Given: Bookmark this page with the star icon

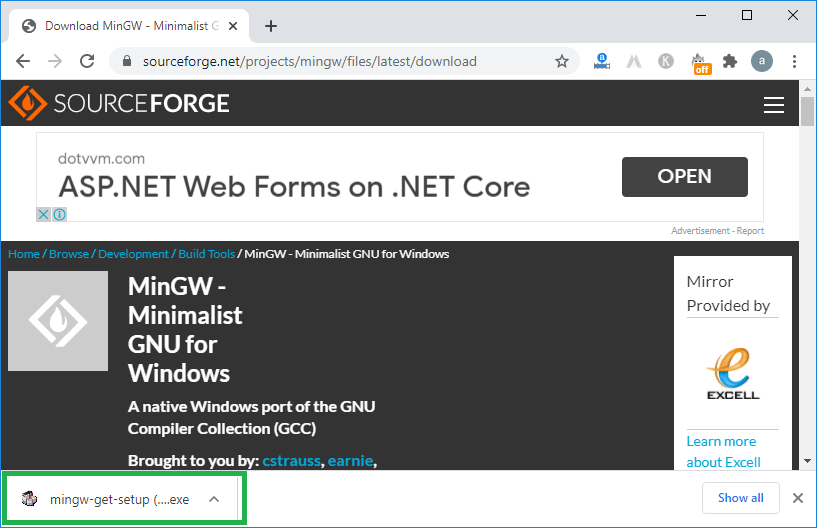Looking at the screenshot, I should (562, 62).
